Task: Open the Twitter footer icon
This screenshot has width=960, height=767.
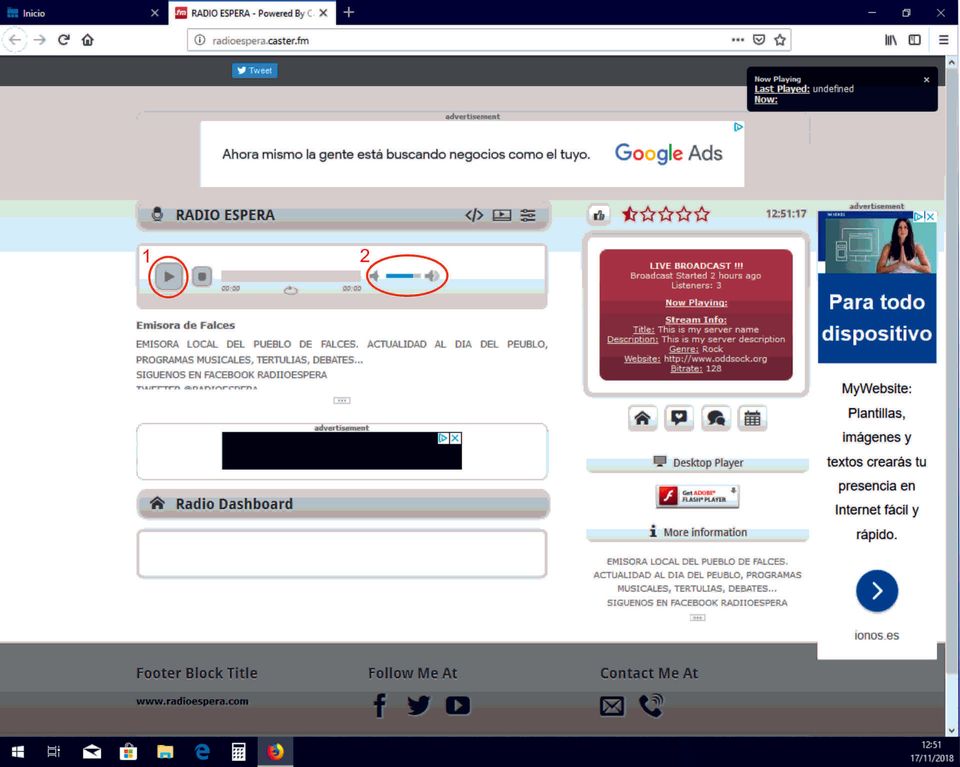Action: pyautogui.click(x=419, y=705)
